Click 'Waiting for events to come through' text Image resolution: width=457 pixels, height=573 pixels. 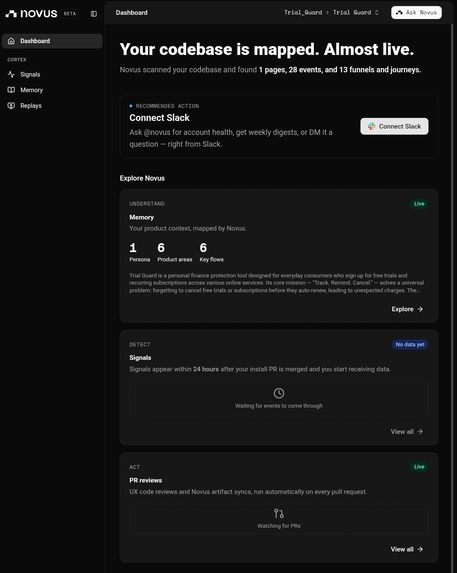pyautogui.click(x=279, y=406)
